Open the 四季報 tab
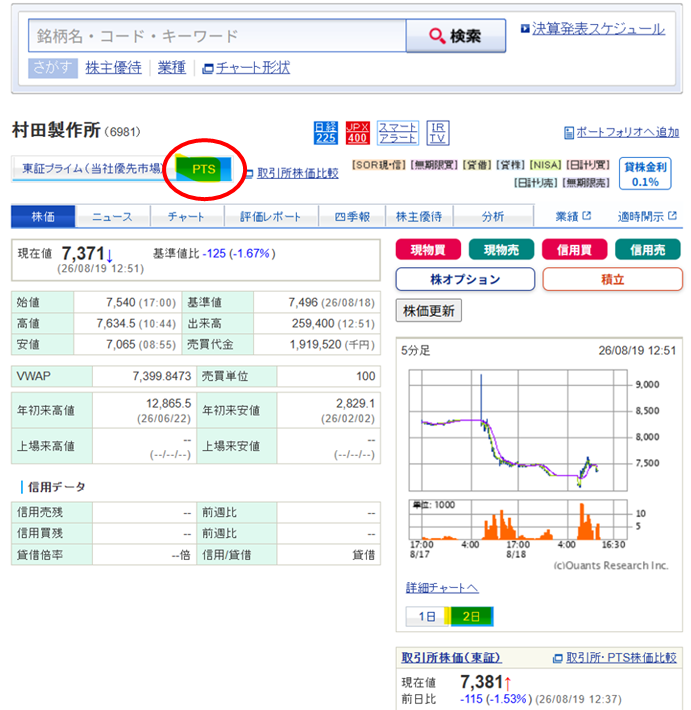This screenshot has width=691, height=710. point(352,216)
